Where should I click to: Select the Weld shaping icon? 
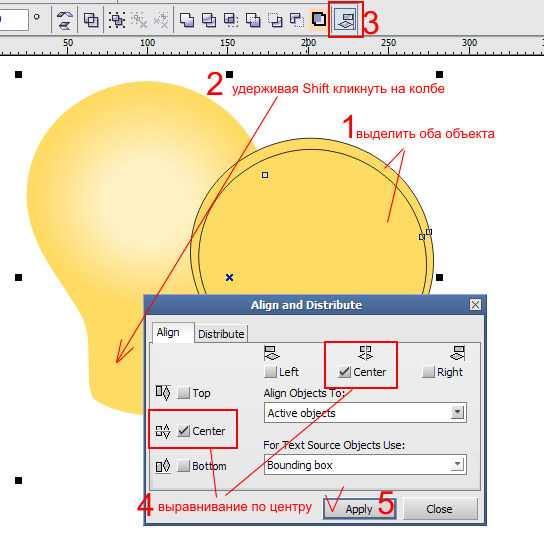[x=187, y=19]
